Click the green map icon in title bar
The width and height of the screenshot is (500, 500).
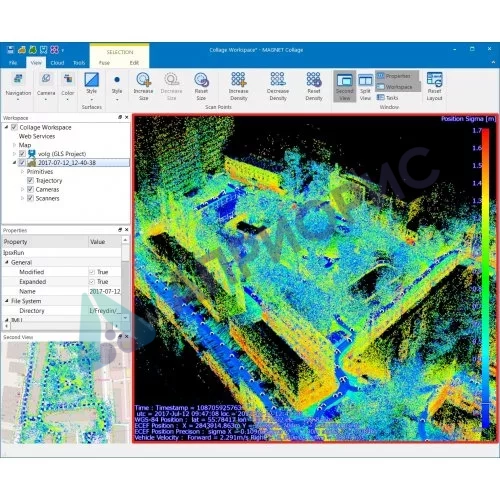(33, 50)
